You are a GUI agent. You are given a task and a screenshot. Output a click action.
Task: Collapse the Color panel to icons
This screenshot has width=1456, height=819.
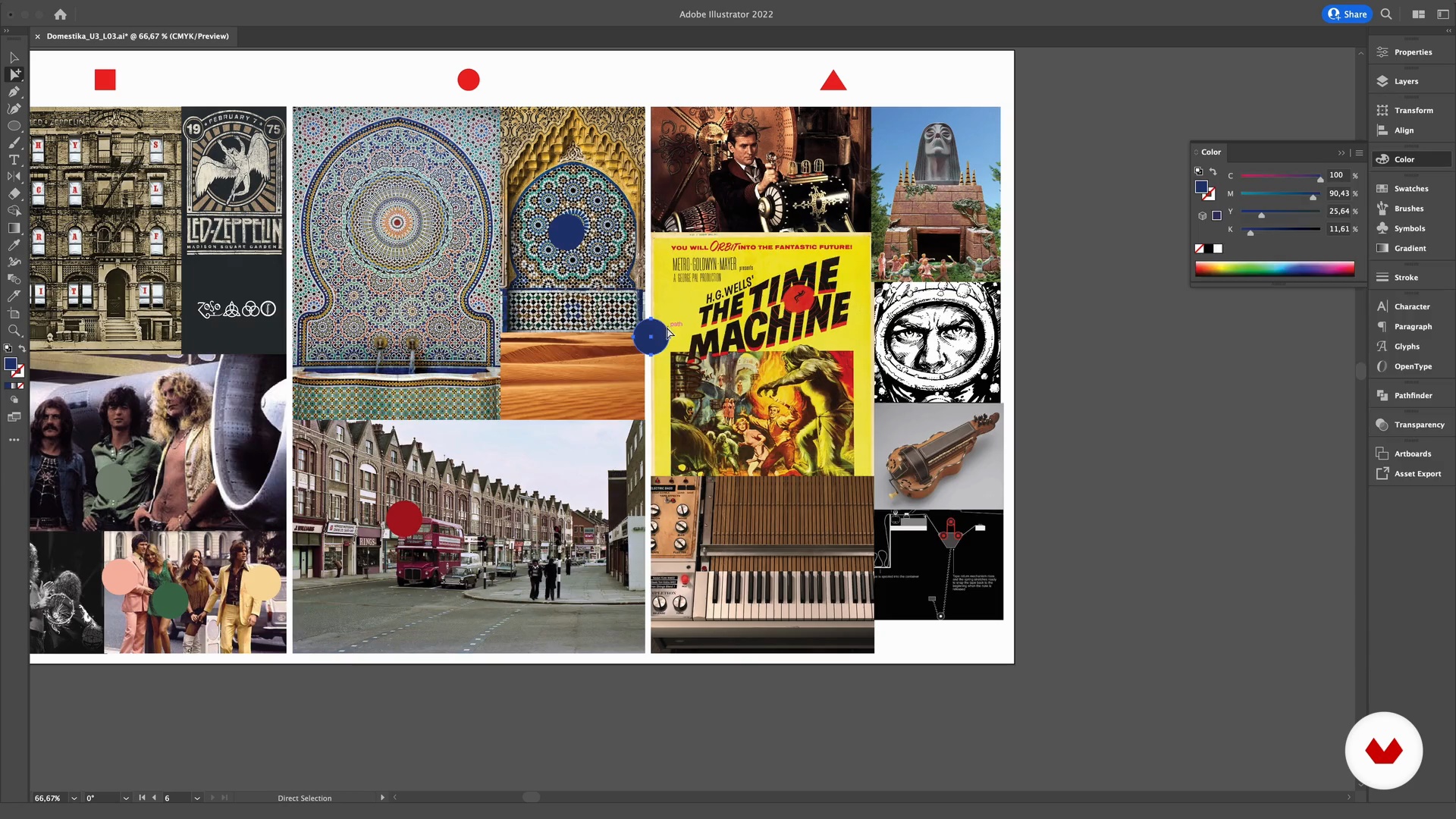(x=1341, y=152)
